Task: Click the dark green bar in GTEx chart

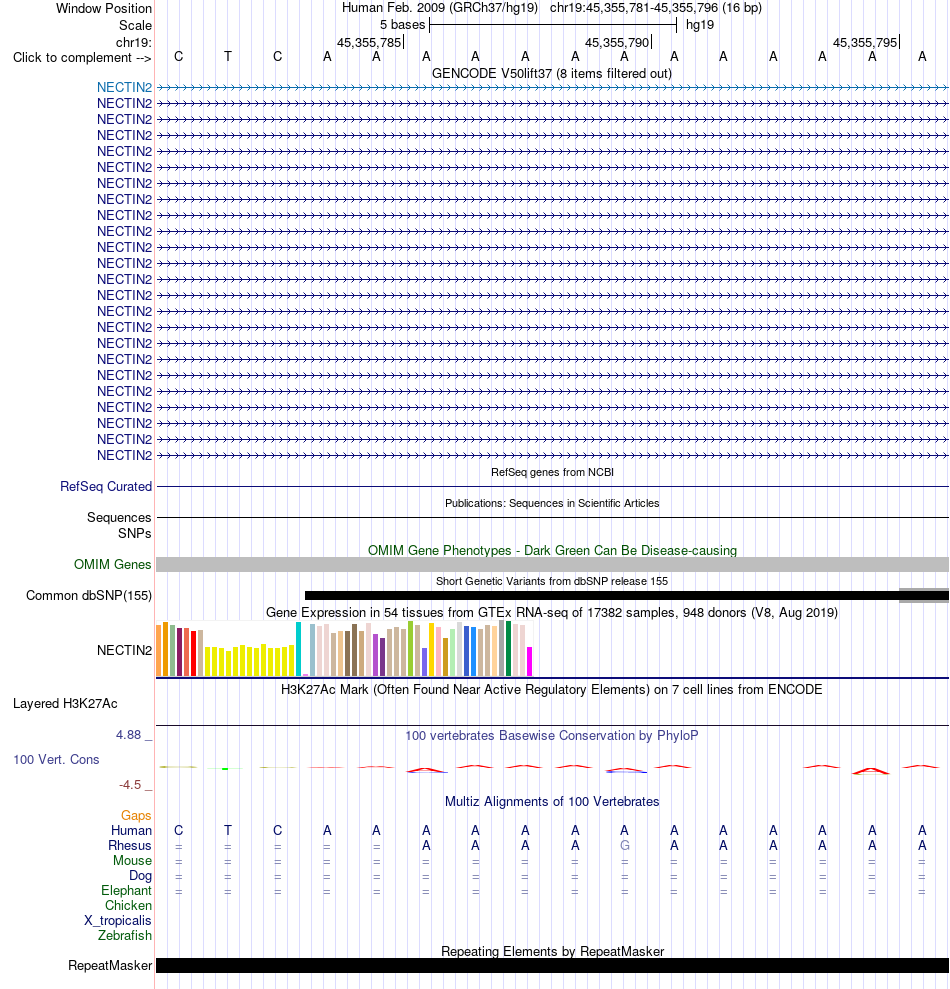Action: point(508,648)
